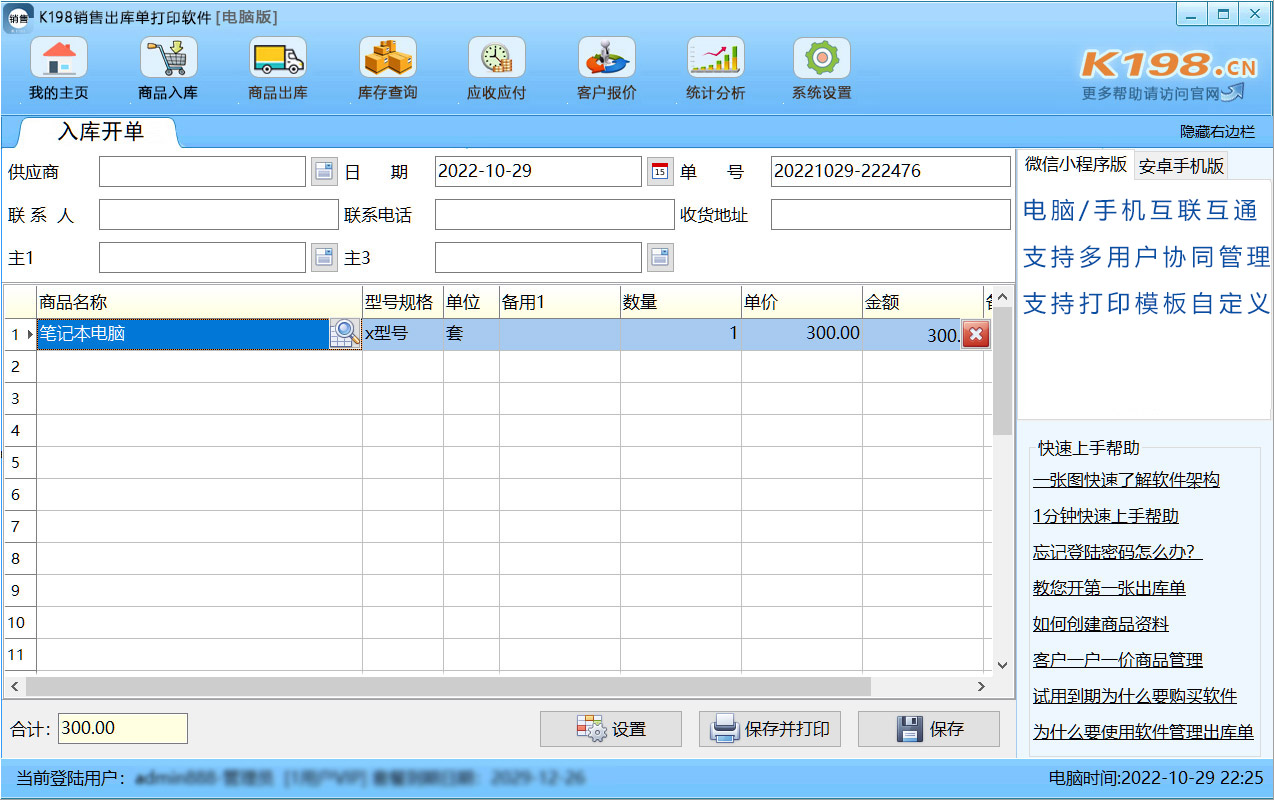Delete row 1 with red X icon
The image size is (1274, 800).
976,335
